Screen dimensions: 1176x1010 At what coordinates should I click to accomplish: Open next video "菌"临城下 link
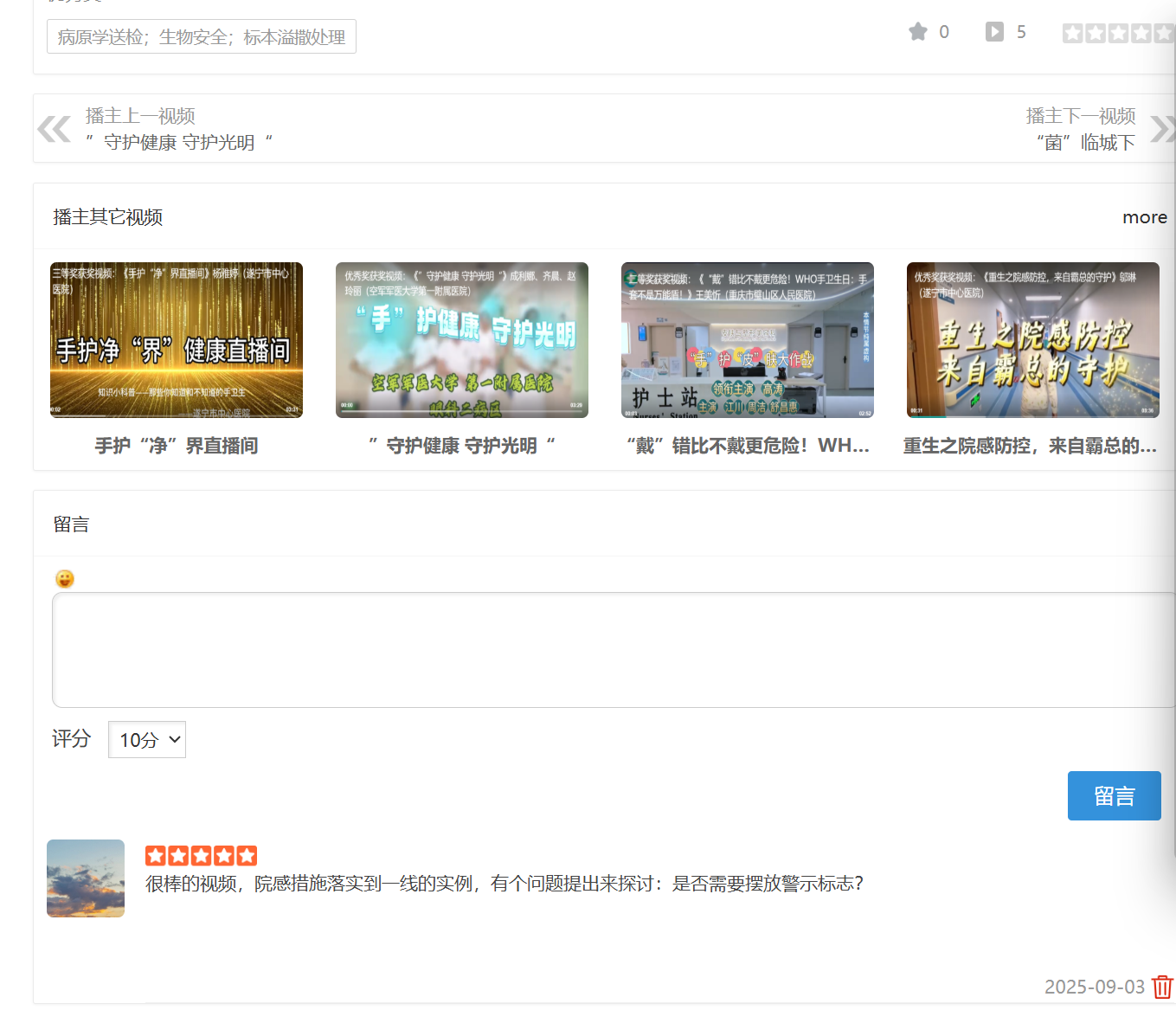(x=1085, y=142)
